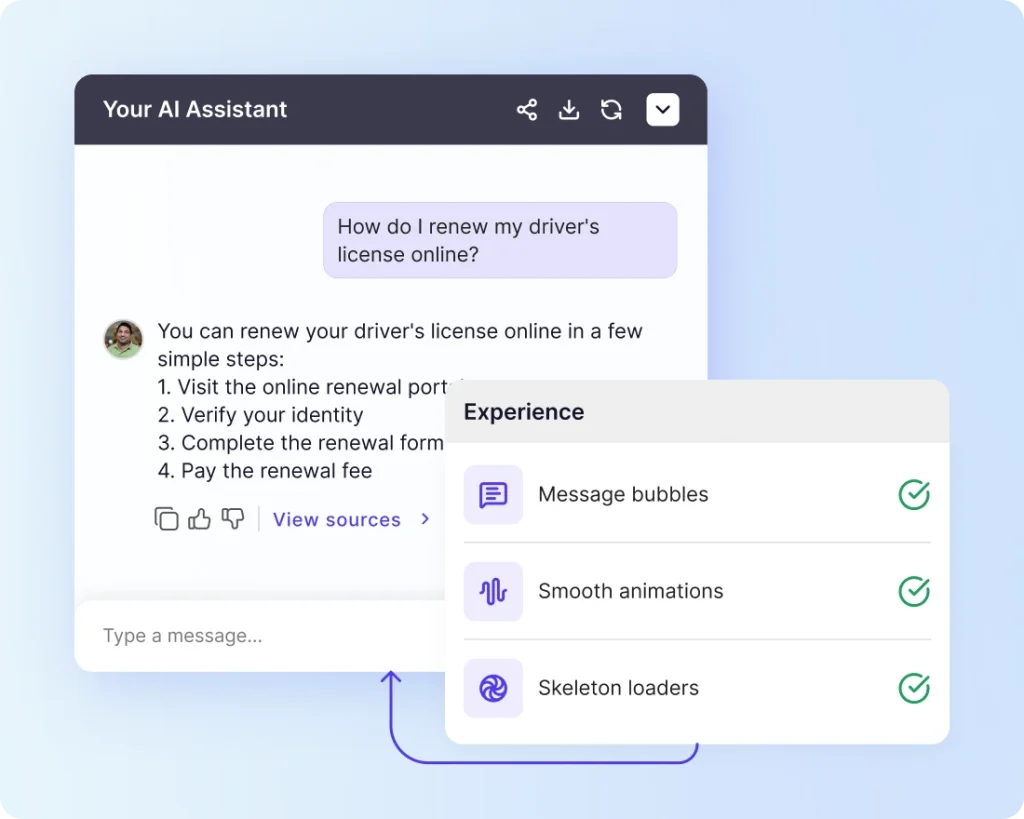Open the View sources link

coord(336,520)
